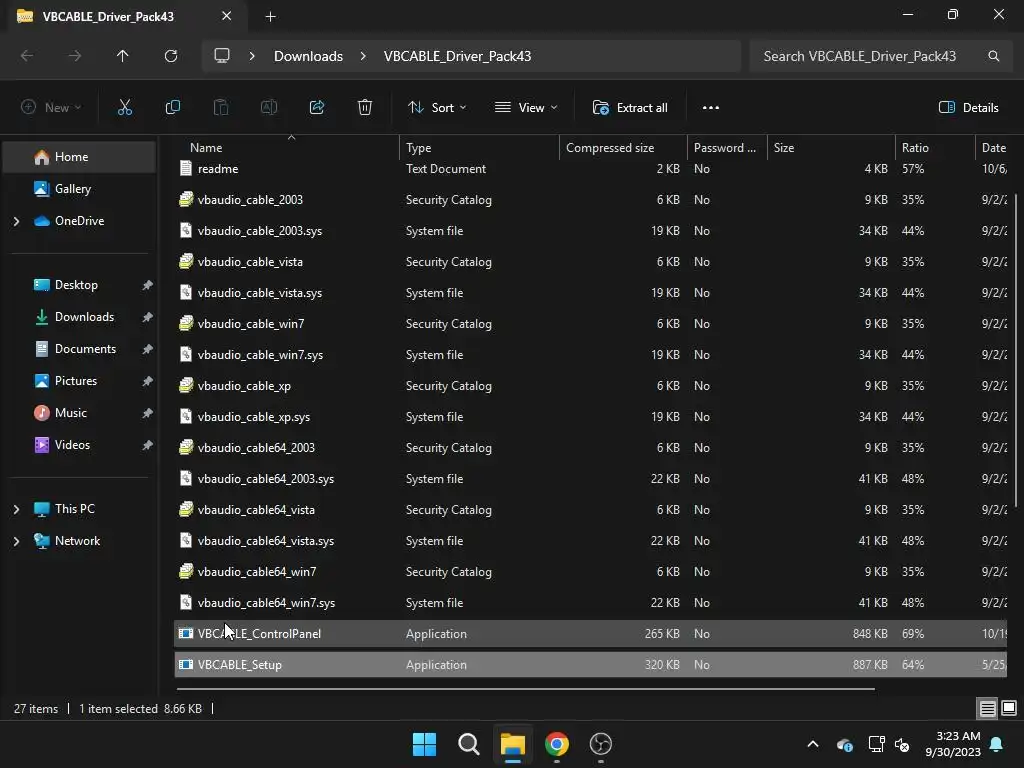1024x768 pixels.
Task: Open the Sort dropdown
Action: (x=437, y=108)
